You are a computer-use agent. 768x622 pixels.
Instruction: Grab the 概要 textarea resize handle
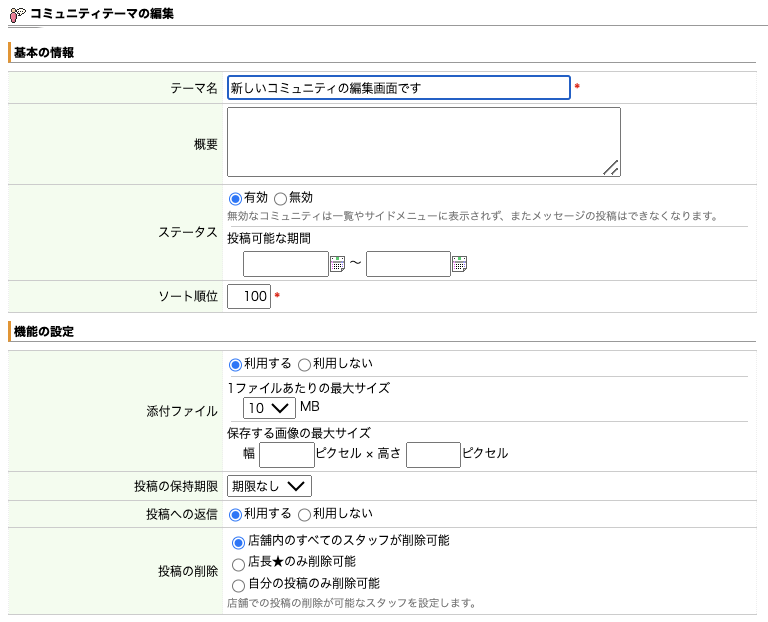point(611,168)
